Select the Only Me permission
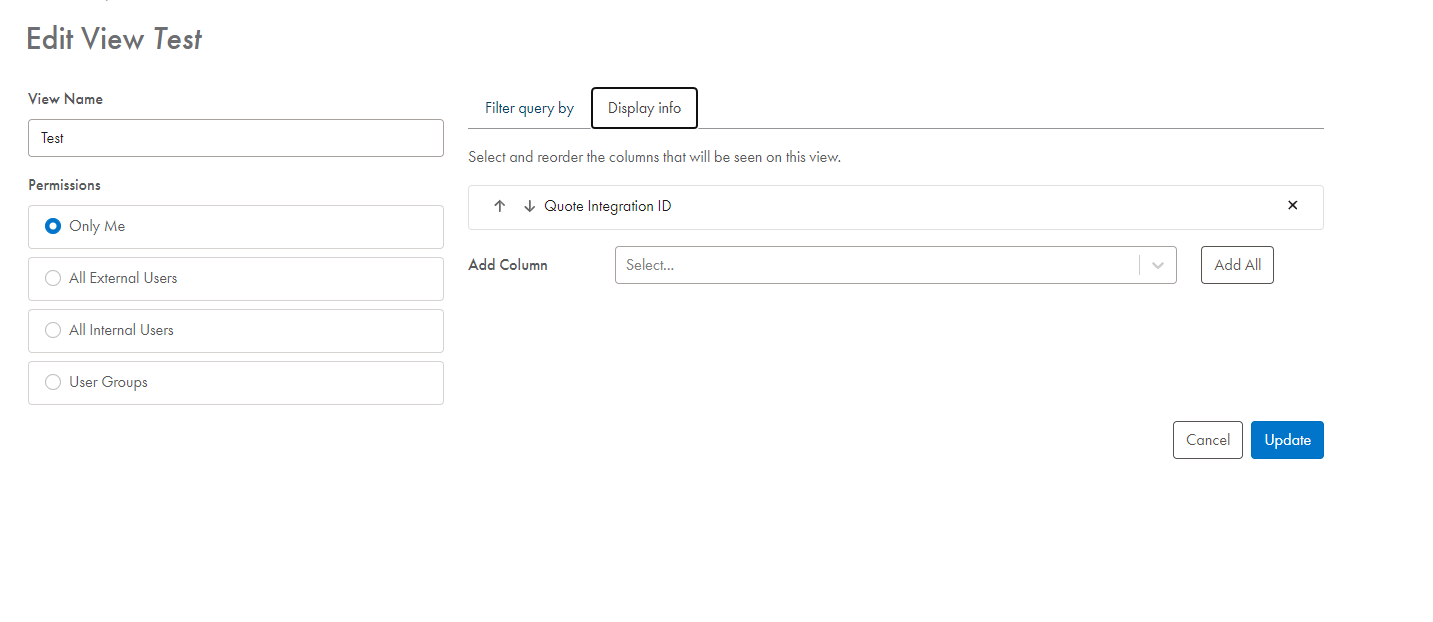 54,226
